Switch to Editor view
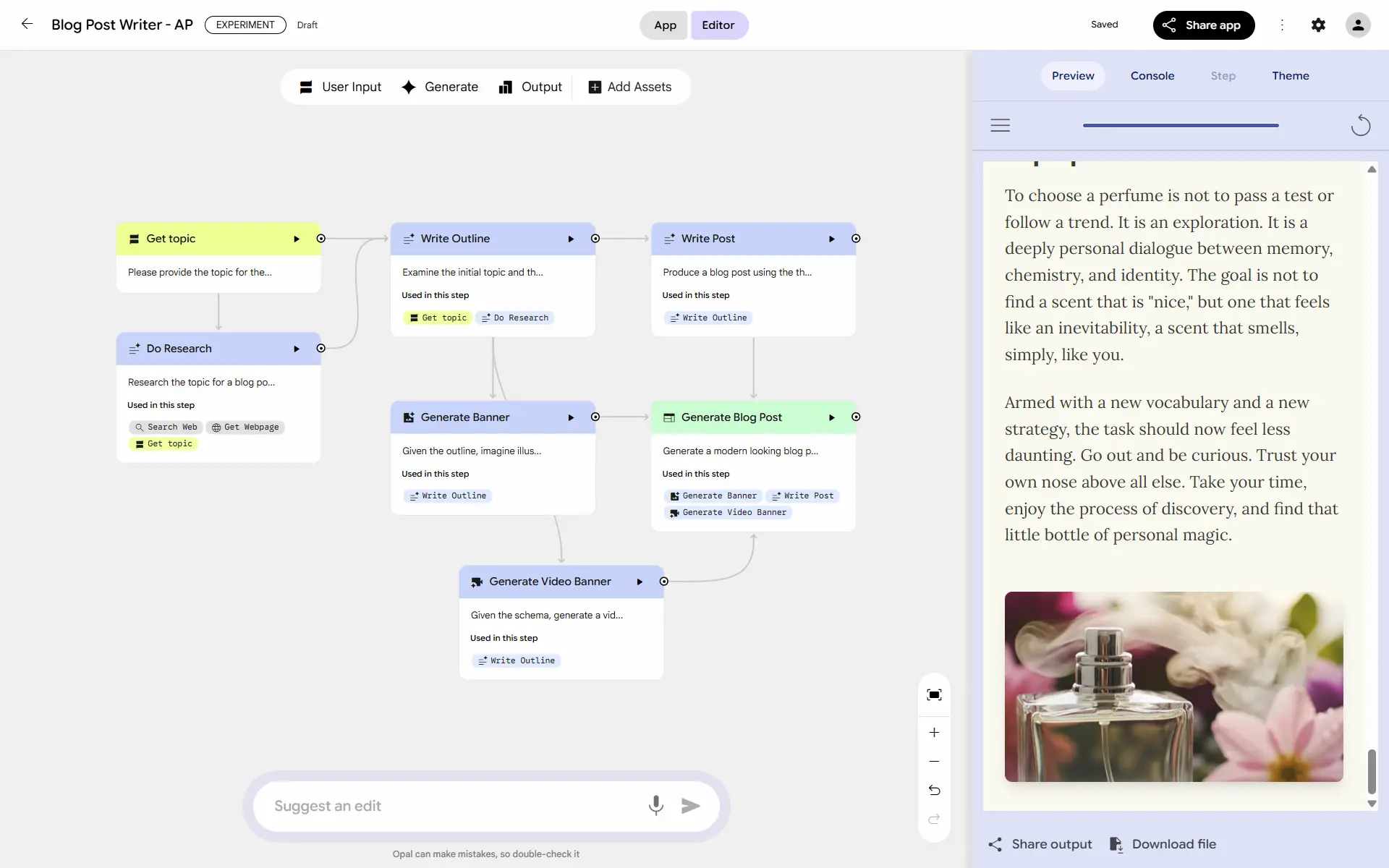 click(718, 25)
